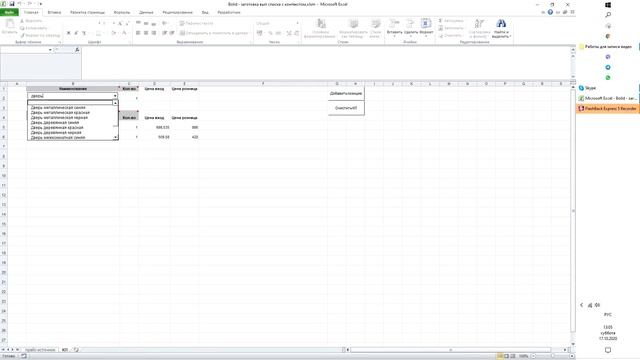The width and height of the screenshot is (640, 360).
Task: Switch to Разметка страницы tab
Action: tap(87, 12)
